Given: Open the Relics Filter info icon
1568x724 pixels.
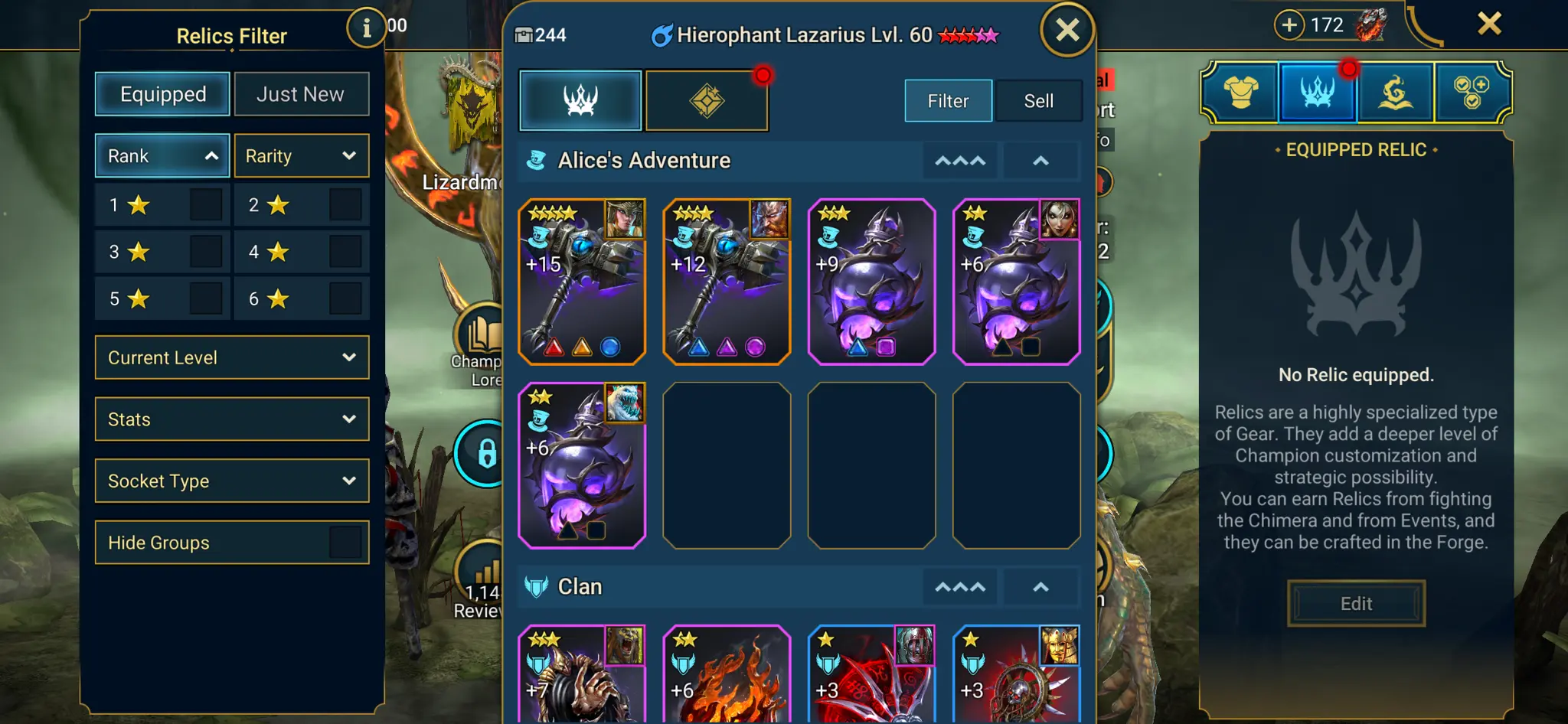Looking at the screenshot, I should pos(366,28).
